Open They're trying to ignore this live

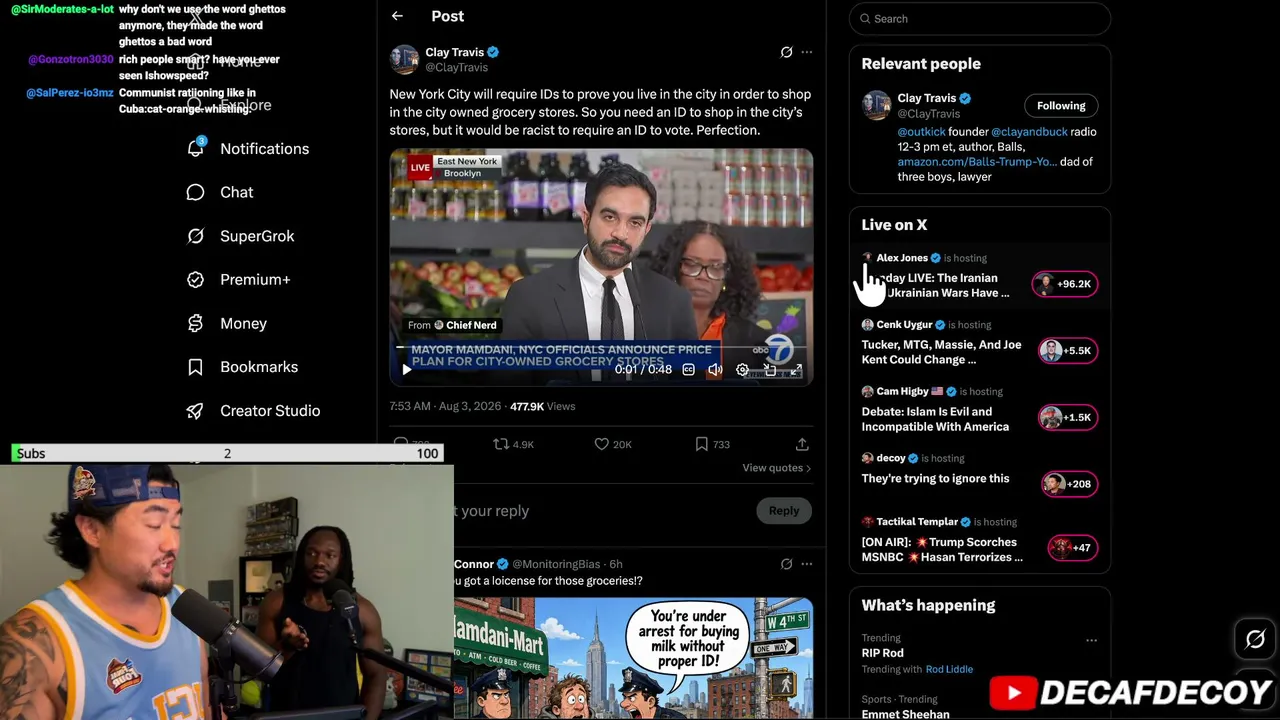click(935, 479)
